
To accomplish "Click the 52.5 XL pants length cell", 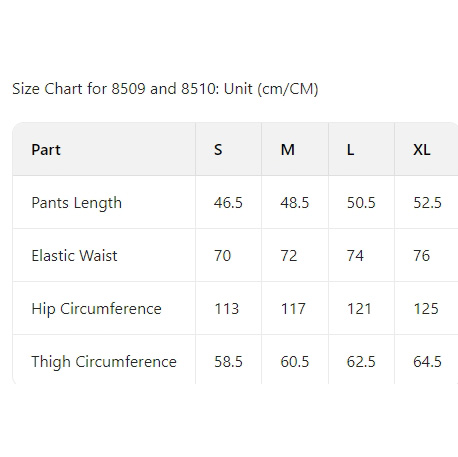I will point(427,203).
